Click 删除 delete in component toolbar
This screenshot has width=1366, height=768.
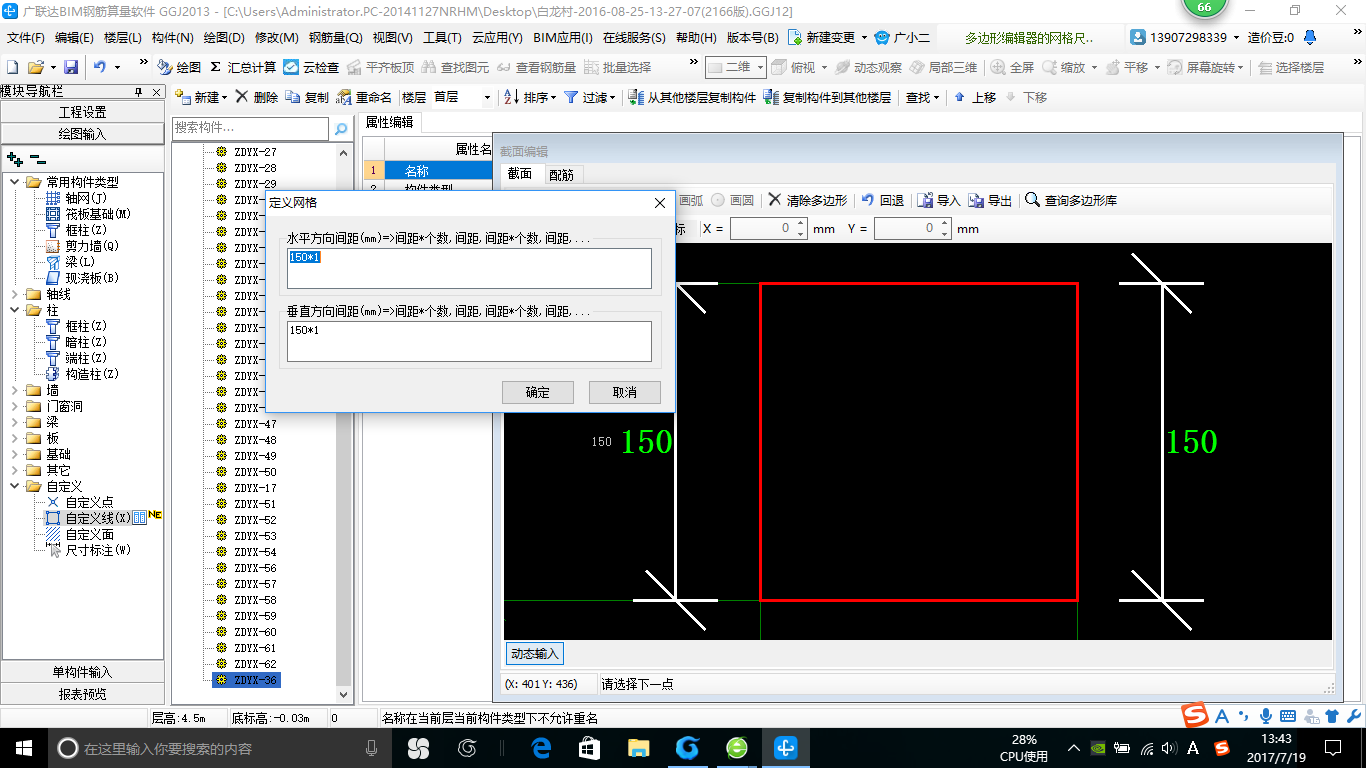click(x=257, y=97)
